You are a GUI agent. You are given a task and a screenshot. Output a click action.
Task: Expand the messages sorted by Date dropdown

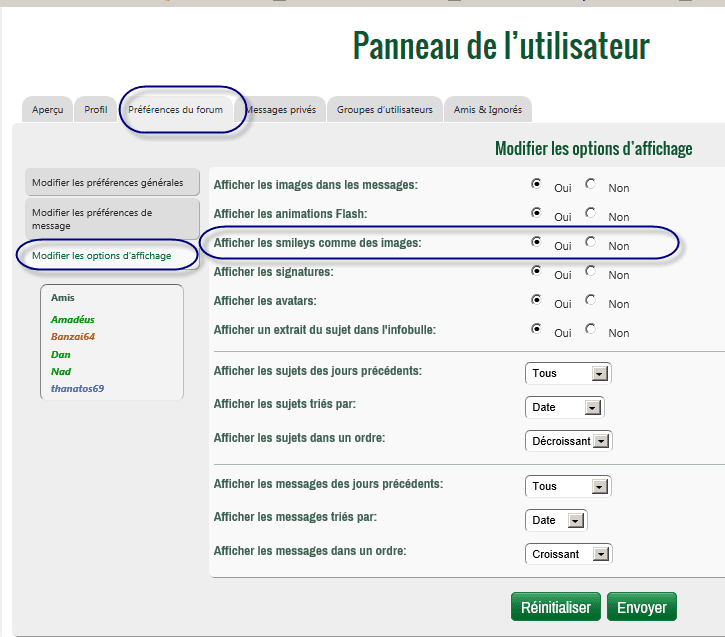pyautogui.click(x=556, y=520)
